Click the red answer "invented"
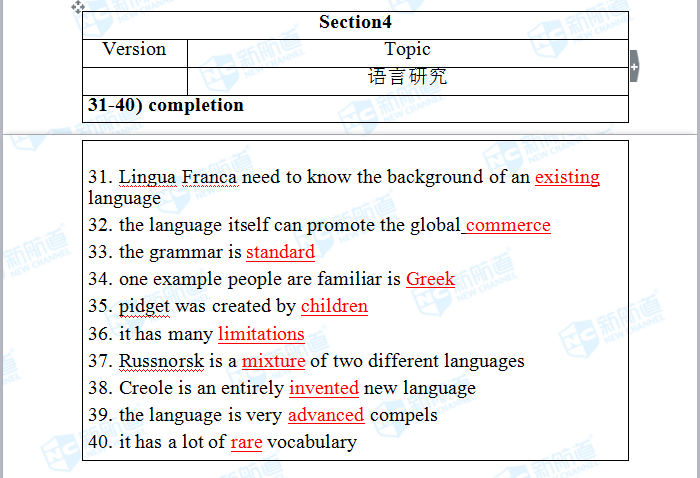The image size is (700, 478). pyautogui.click(x=323, y=388)
